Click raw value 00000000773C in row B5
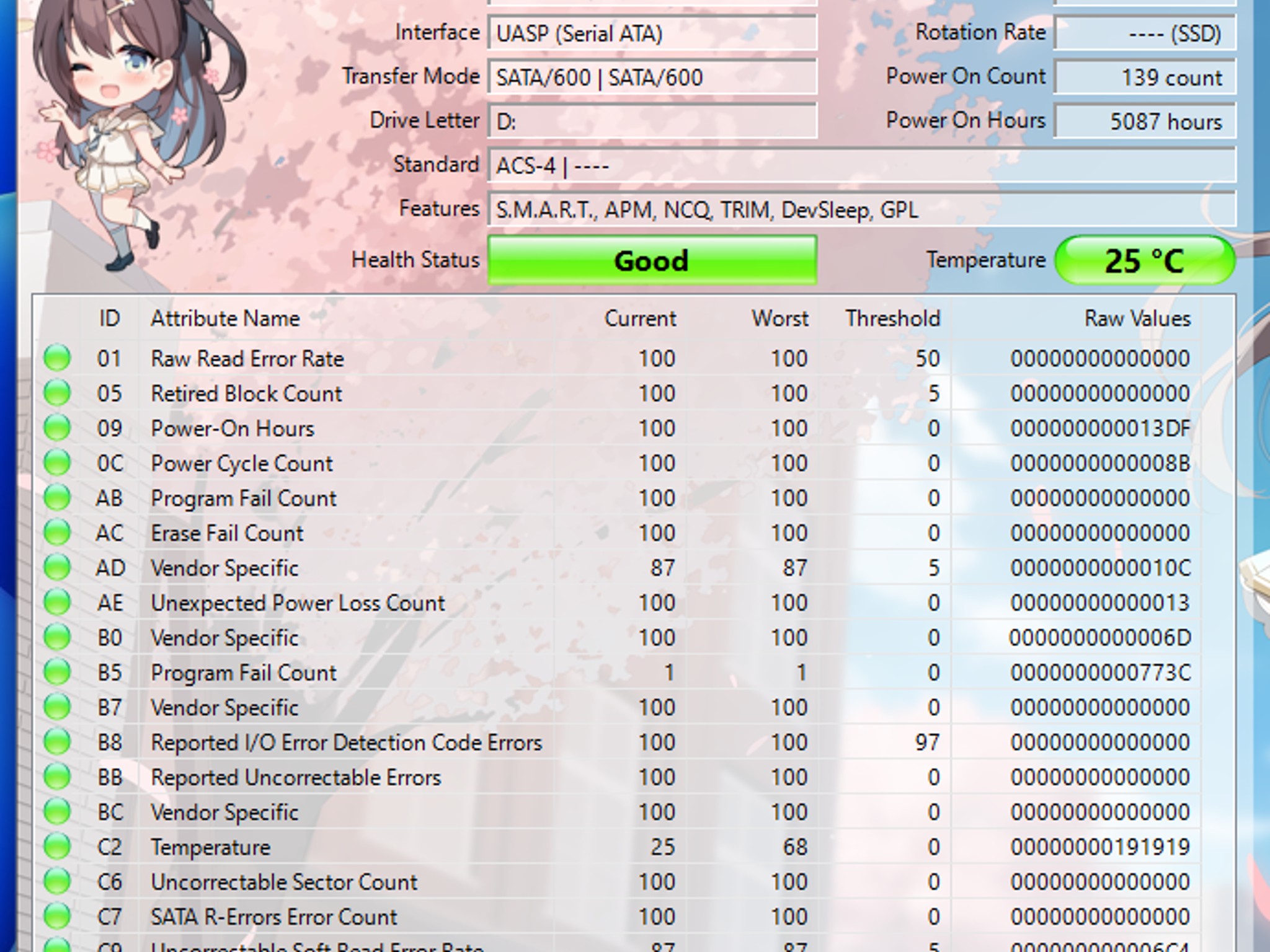 pos(1101,672)
